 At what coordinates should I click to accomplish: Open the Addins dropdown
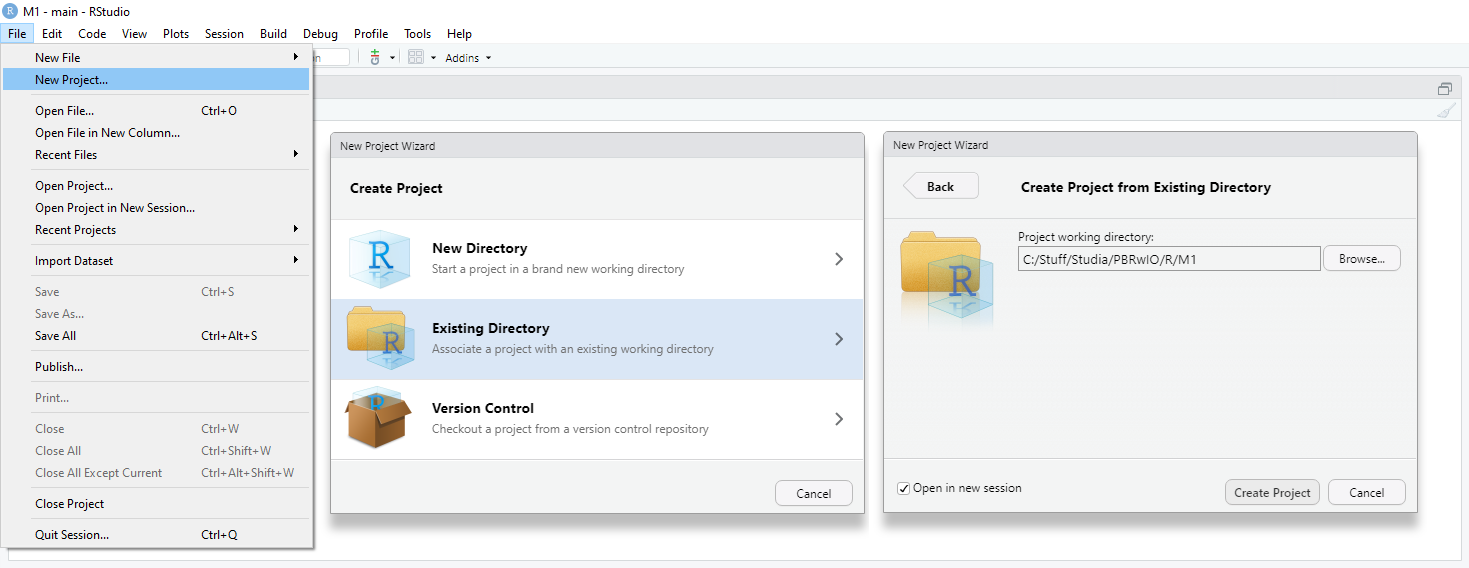(x=468, y=58)
